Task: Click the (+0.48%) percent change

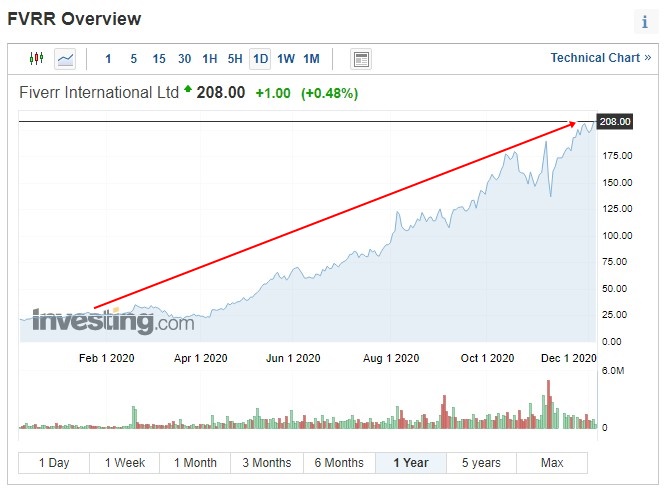Action: [x=329, y=93]
